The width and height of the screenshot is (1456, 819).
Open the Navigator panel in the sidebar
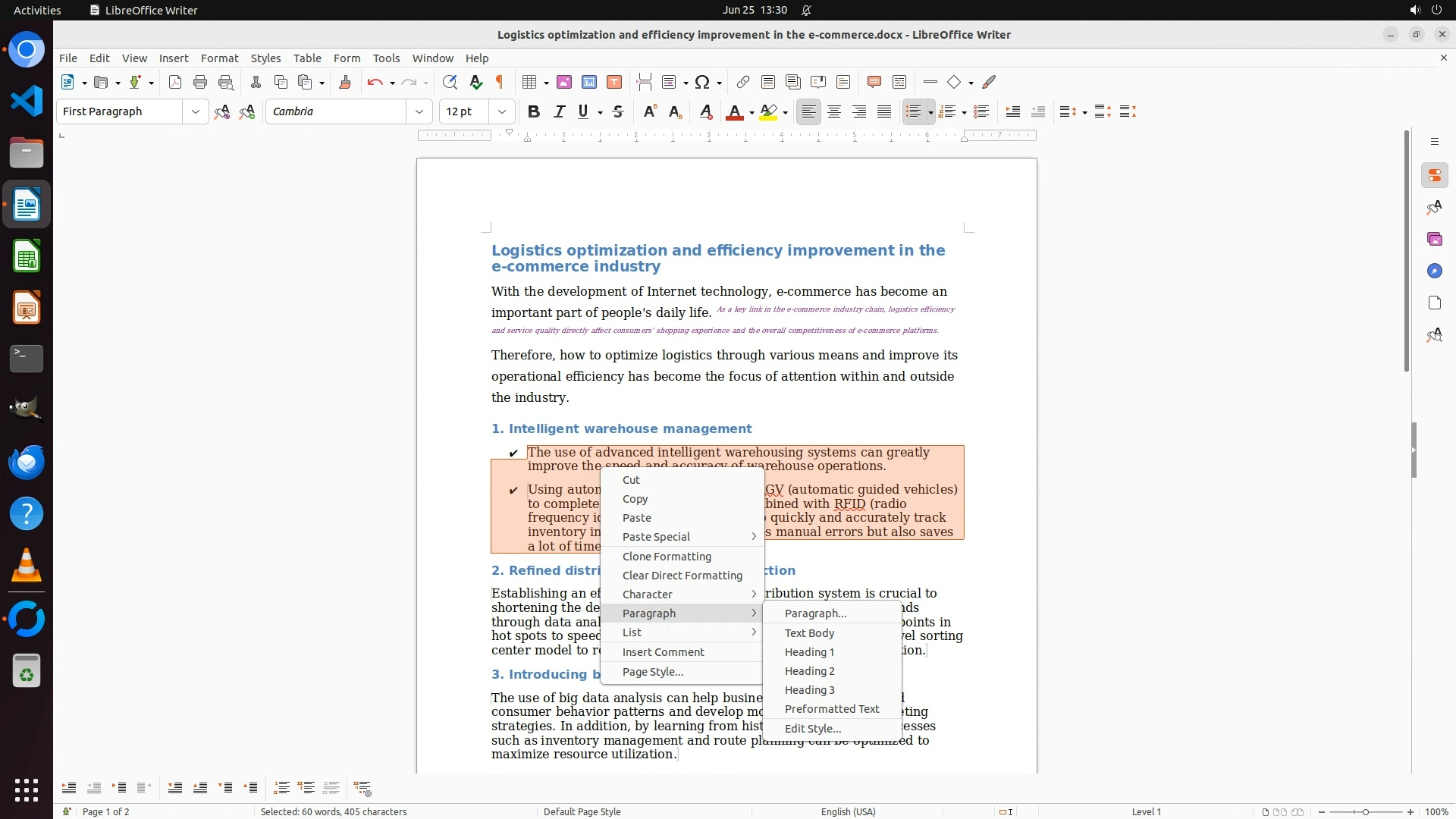click(1434, 271)
